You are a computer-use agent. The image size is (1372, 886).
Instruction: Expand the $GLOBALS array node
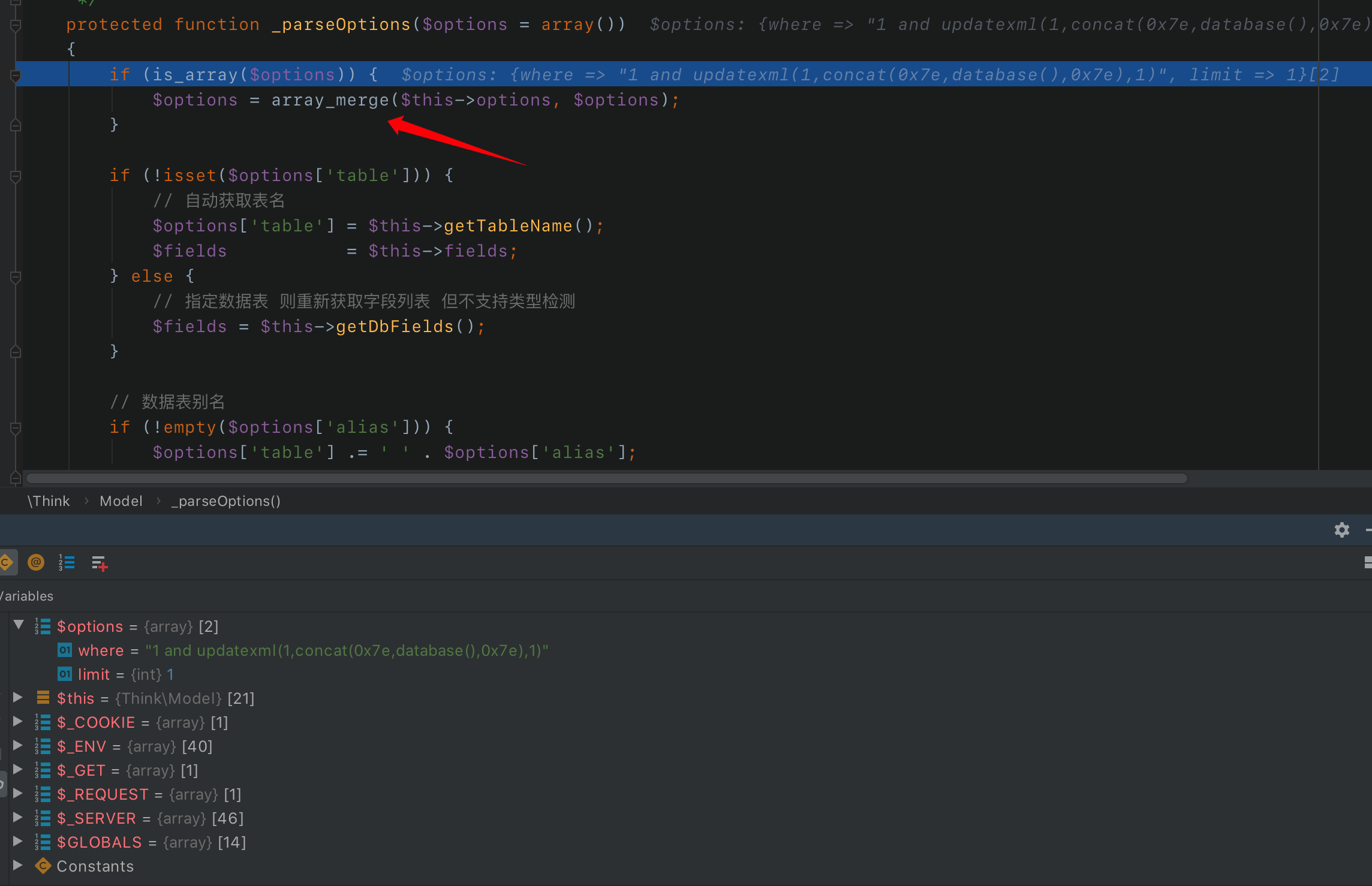click(17, 840)
